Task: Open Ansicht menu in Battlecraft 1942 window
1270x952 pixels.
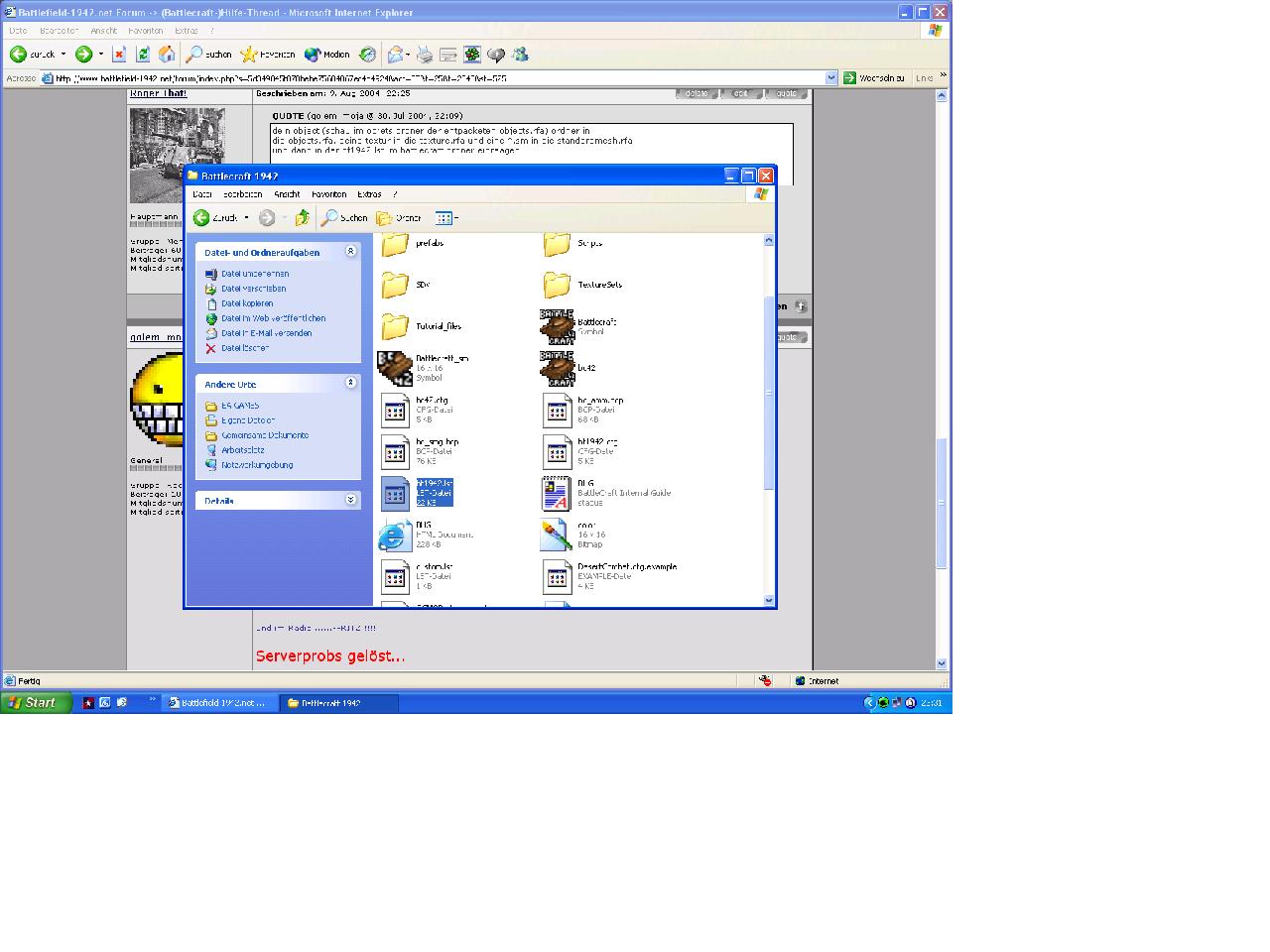Action: click(287, 194)
